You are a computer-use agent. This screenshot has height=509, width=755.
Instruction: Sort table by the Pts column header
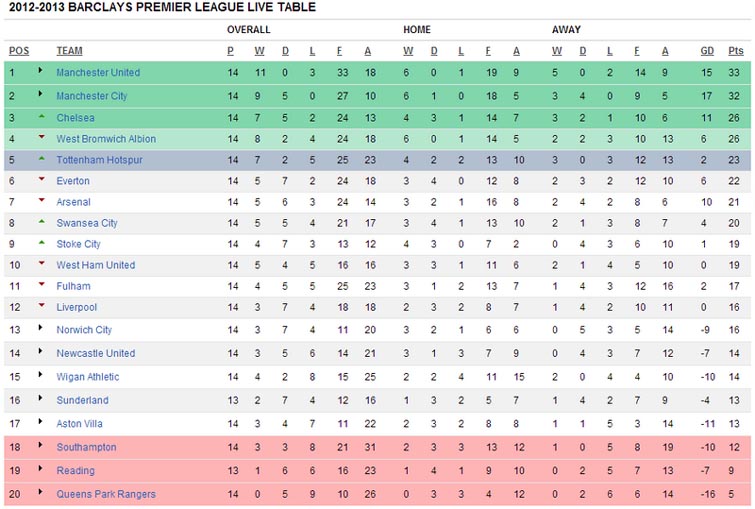click(735, 51)
